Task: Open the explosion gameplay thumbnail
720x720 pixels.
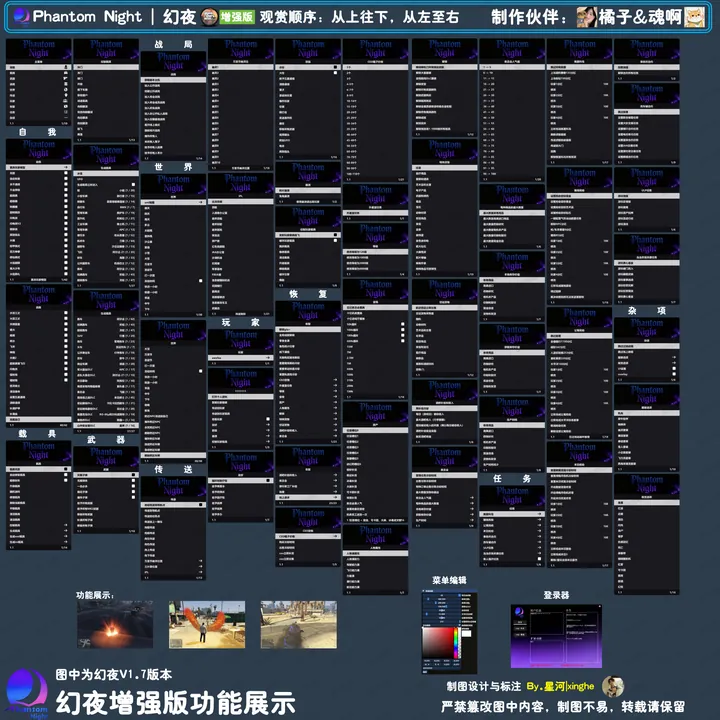Action: 115,624
